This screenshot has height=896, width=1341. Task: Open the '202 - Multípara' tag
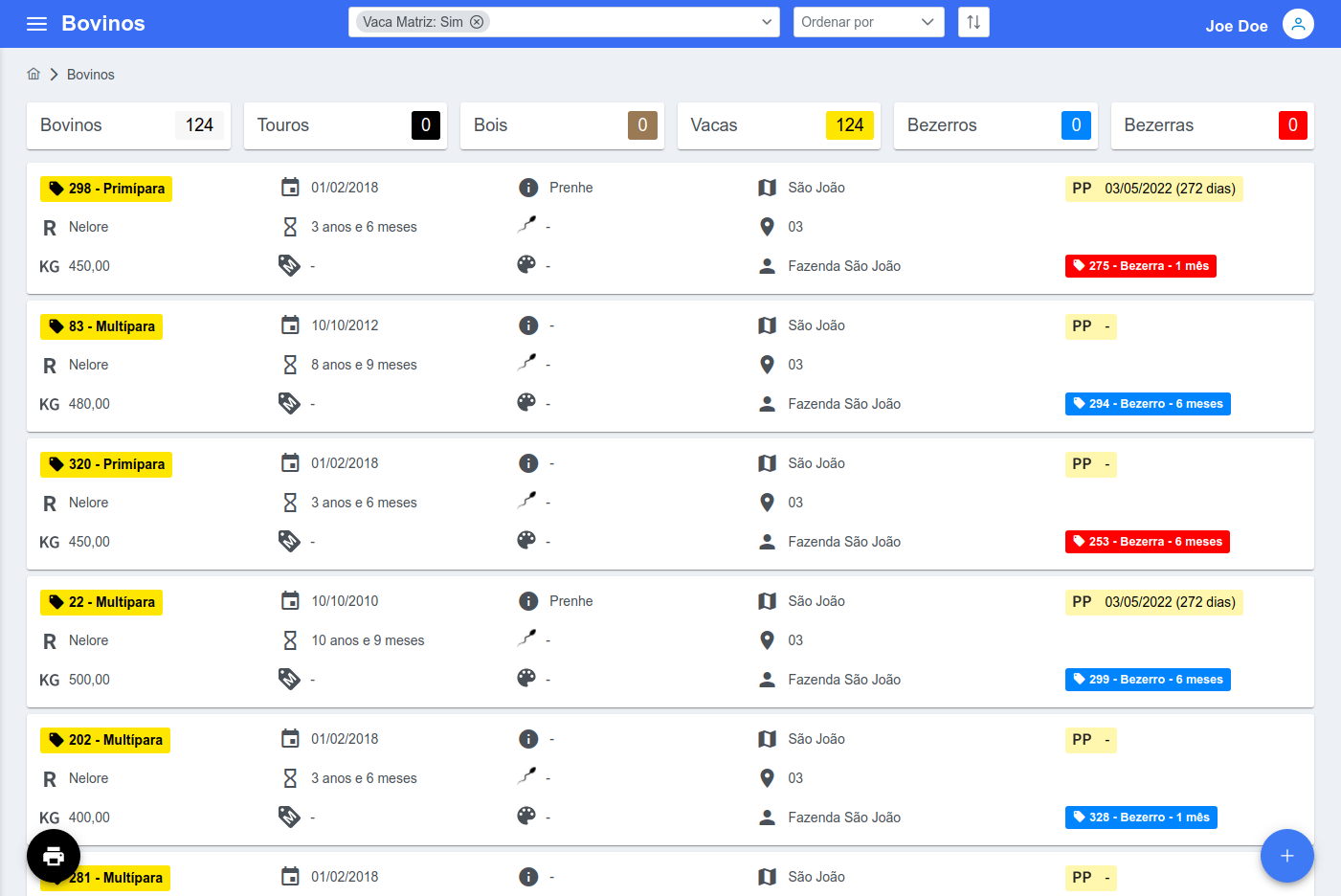105,740
